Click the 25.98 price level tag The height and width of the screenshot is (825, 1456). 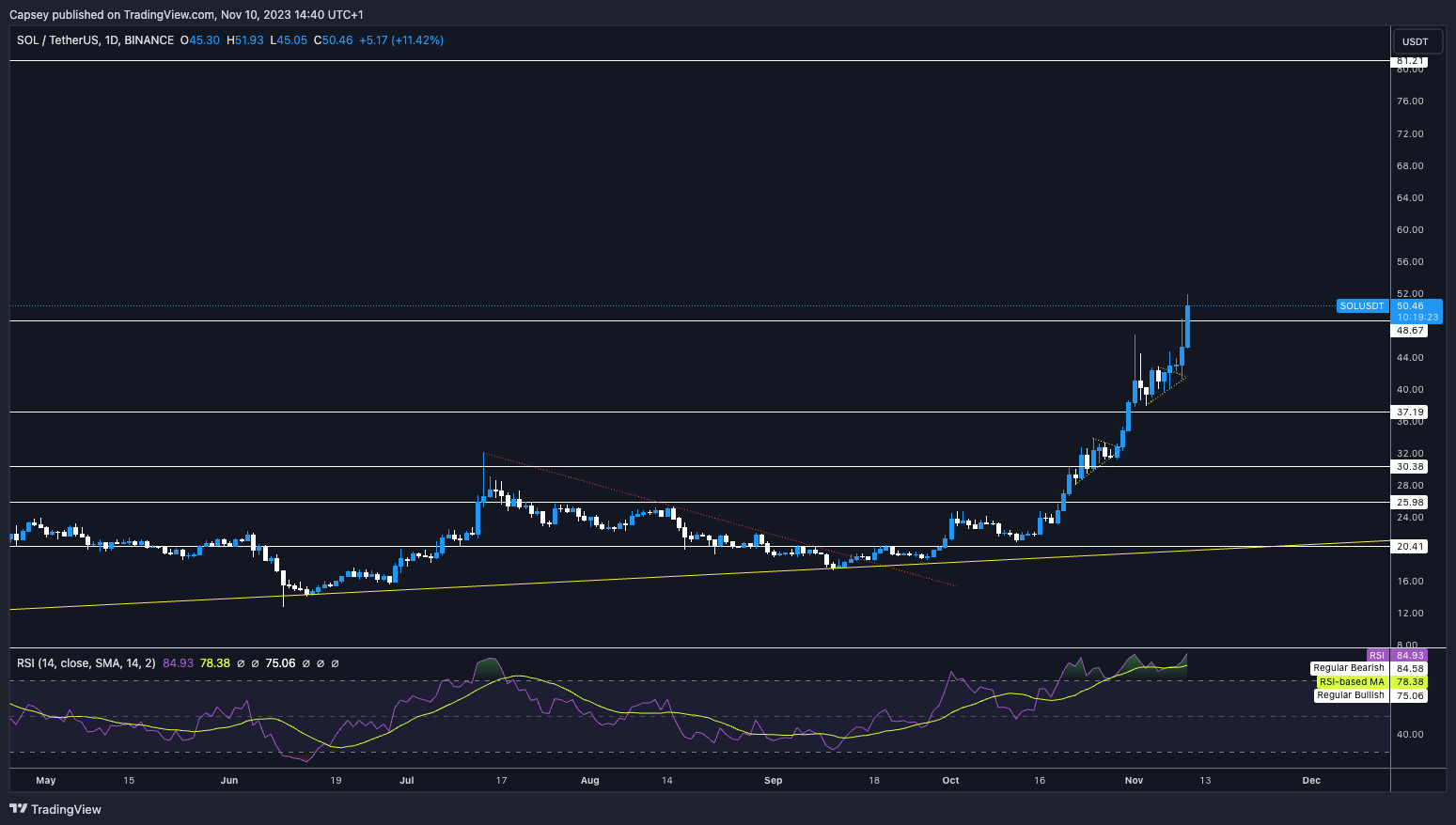[1410, 503]
